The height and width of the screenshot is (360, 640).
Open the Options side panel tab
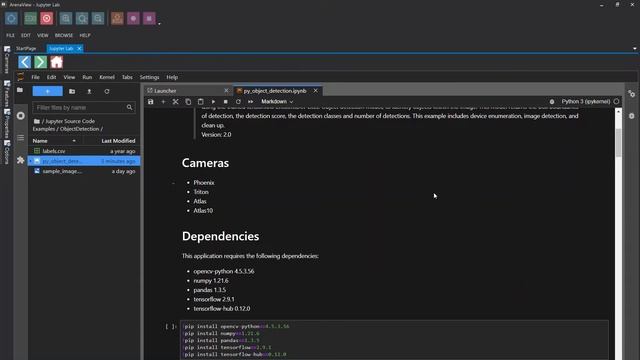point(7,152)
